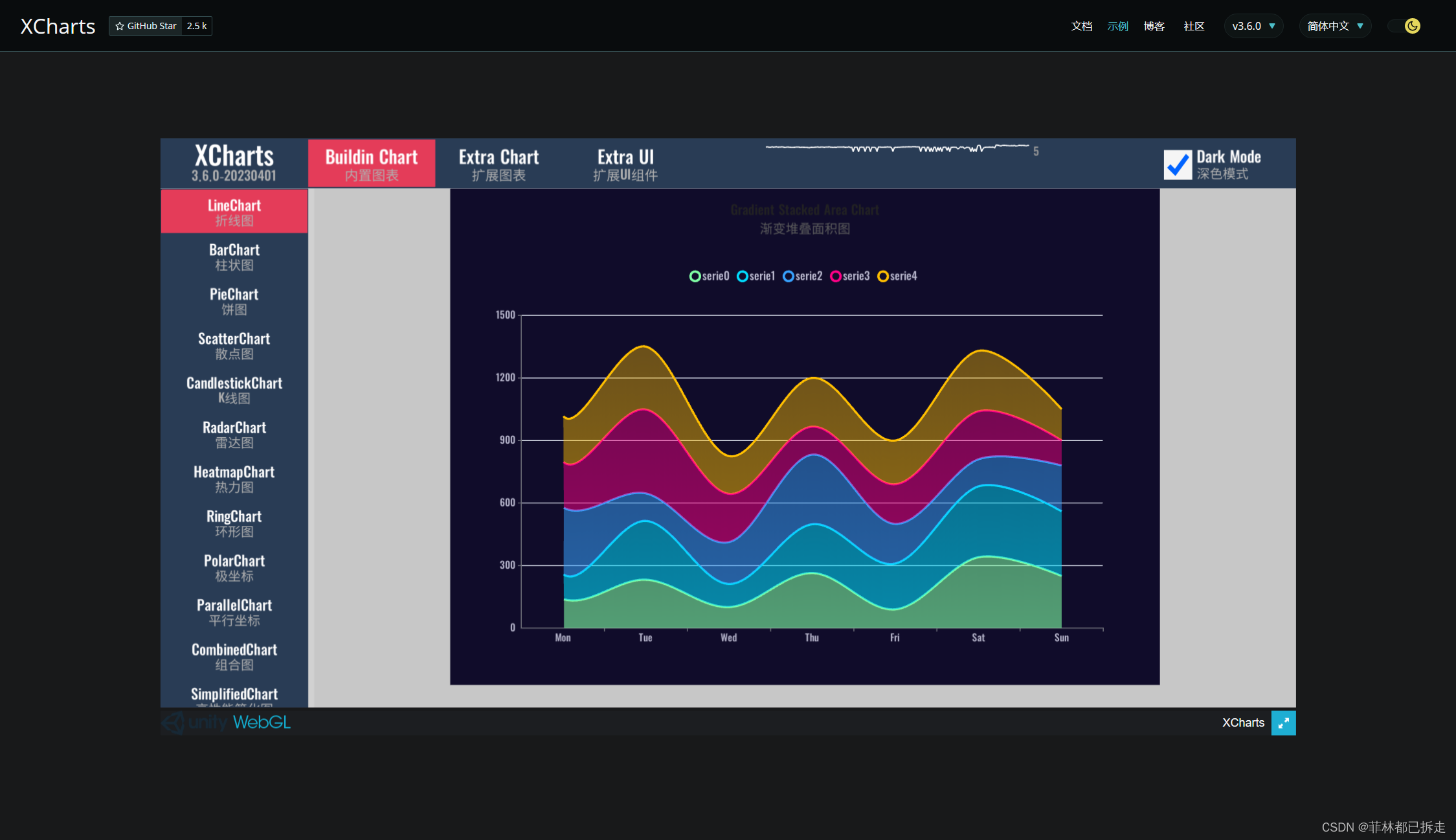Switch the site dark theme toggle
The height and width of the screenshot is (840, 1456).
tap(1404, 26)
